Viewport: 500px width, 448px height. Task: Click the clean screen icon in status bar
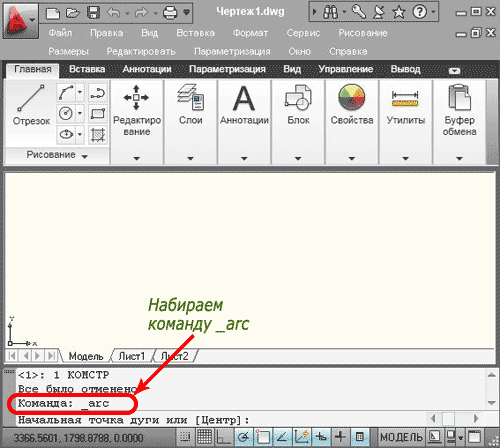click(x=474, y=437)
